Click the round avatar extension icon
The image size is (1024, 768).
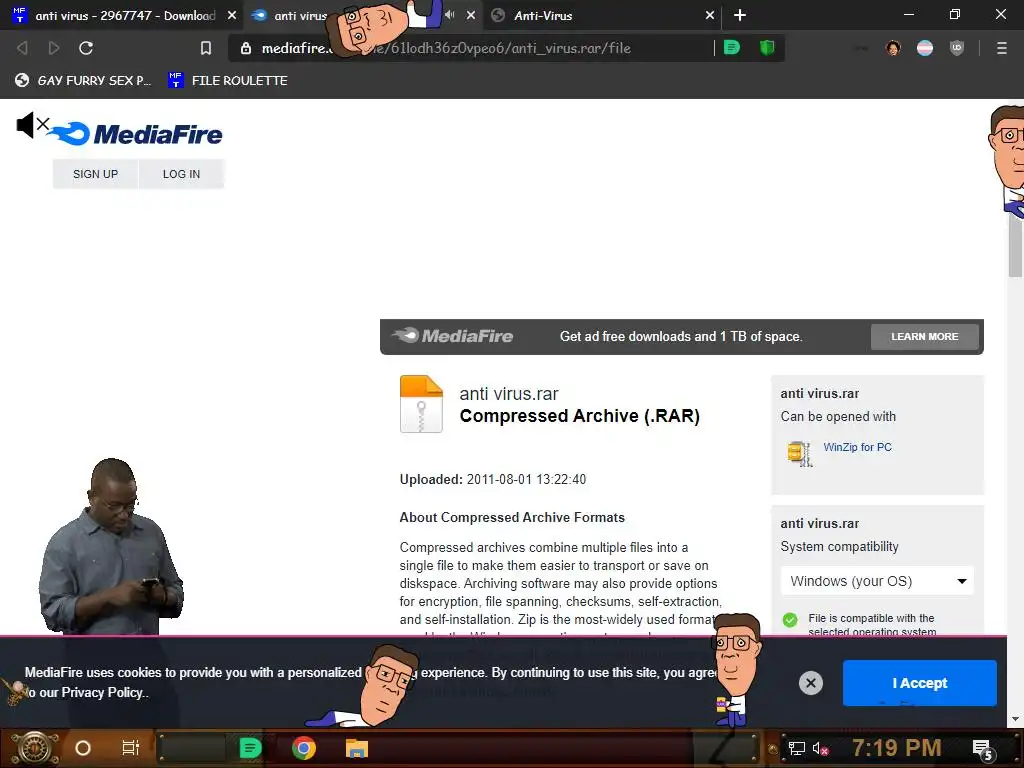[x=893, y=48]
